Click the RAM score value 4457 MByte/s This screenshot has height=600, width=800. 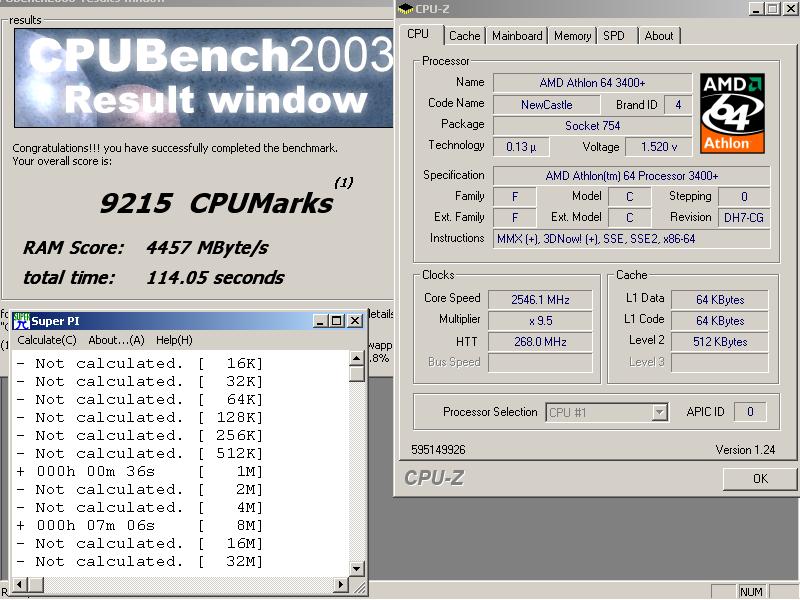tap(207, 248)
